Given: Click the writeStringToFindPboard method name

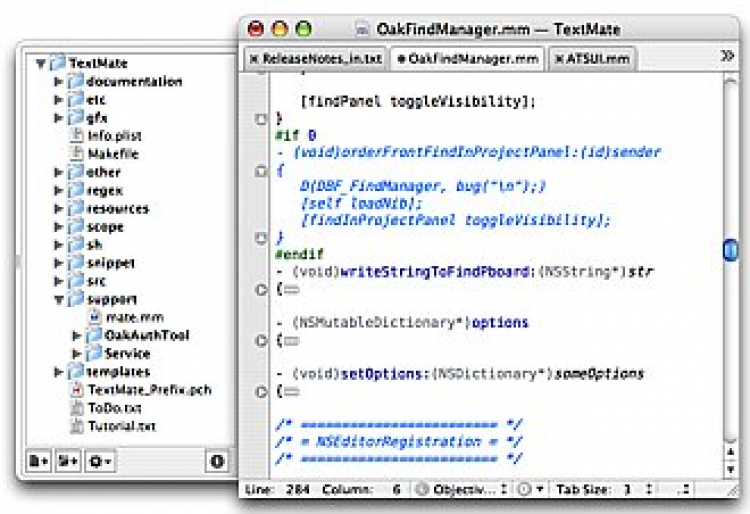Looking at the screenshot, I should (434, 272).
